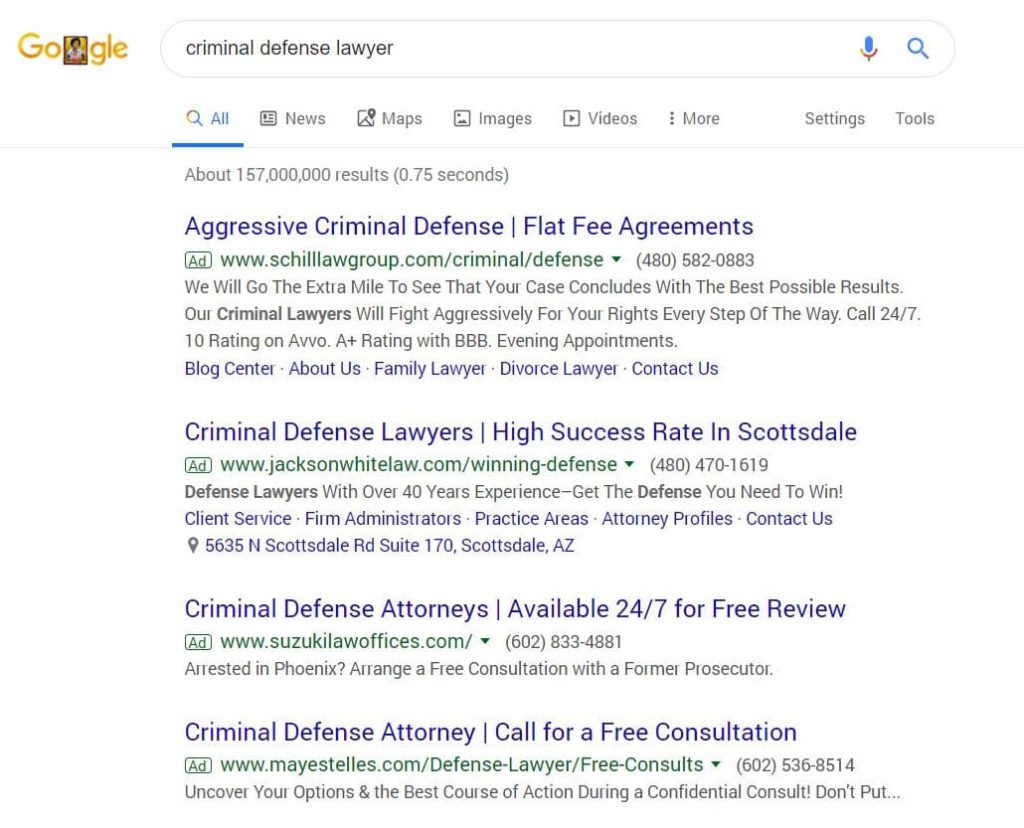Select the All results tab

(208, 118)
